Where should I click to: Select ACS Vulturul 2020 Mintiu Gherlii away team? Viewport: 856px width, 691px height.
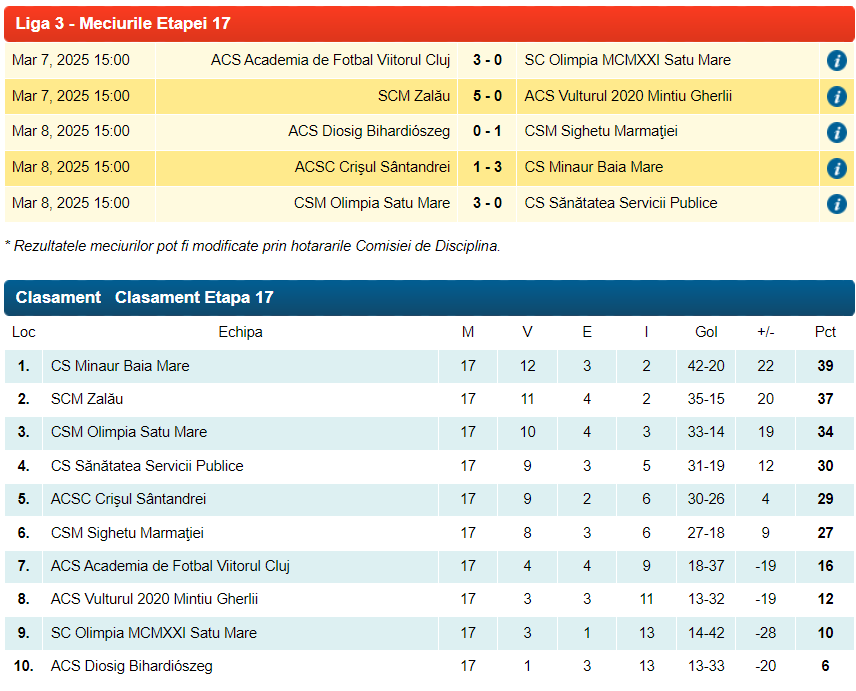coord(628,96)
